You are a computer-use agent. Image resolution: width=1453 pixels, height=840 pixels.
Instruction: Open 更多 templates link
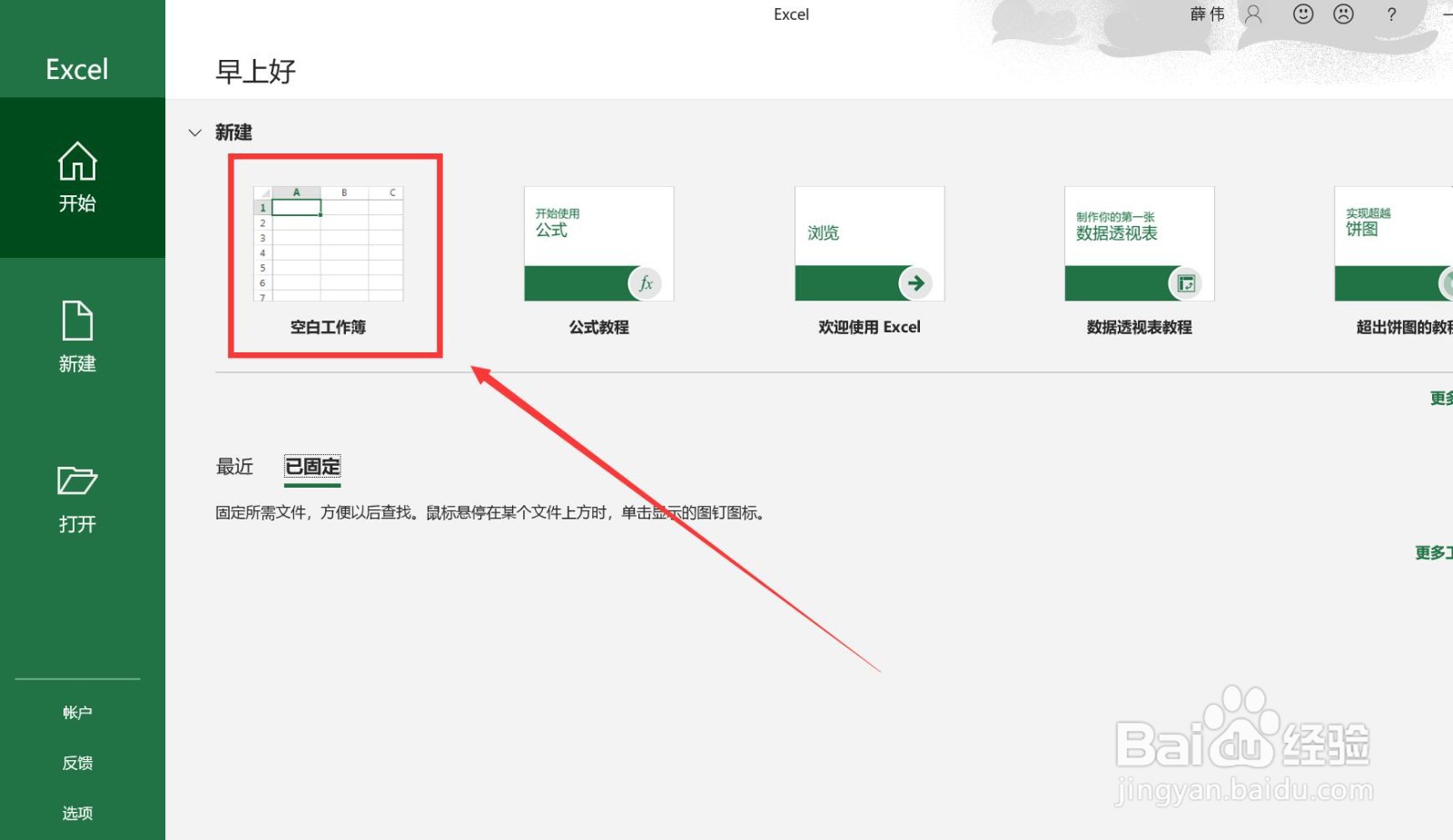[1442, 397]
